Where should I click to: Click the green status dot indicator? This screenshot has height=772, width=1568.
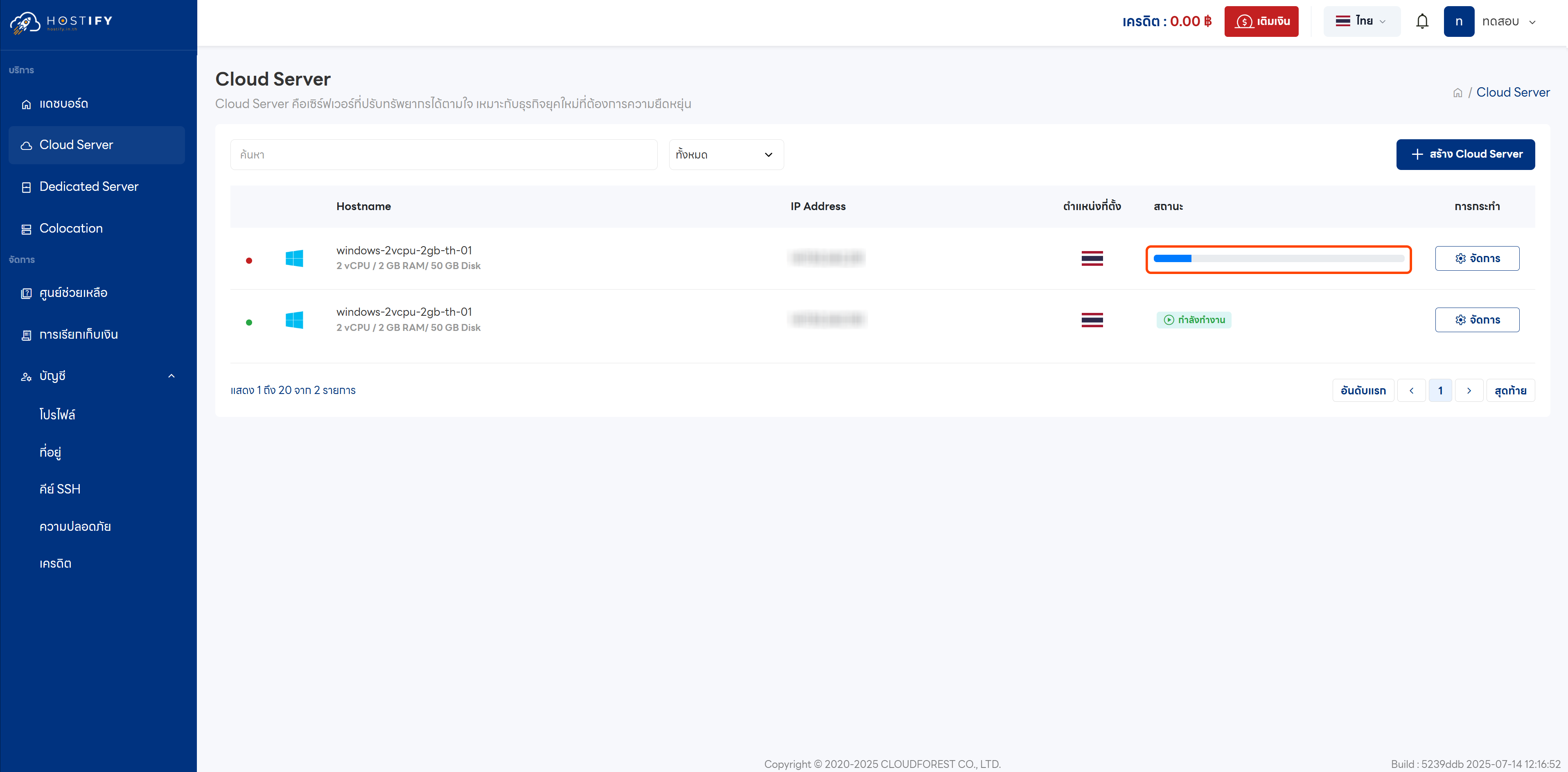[249, 322]
